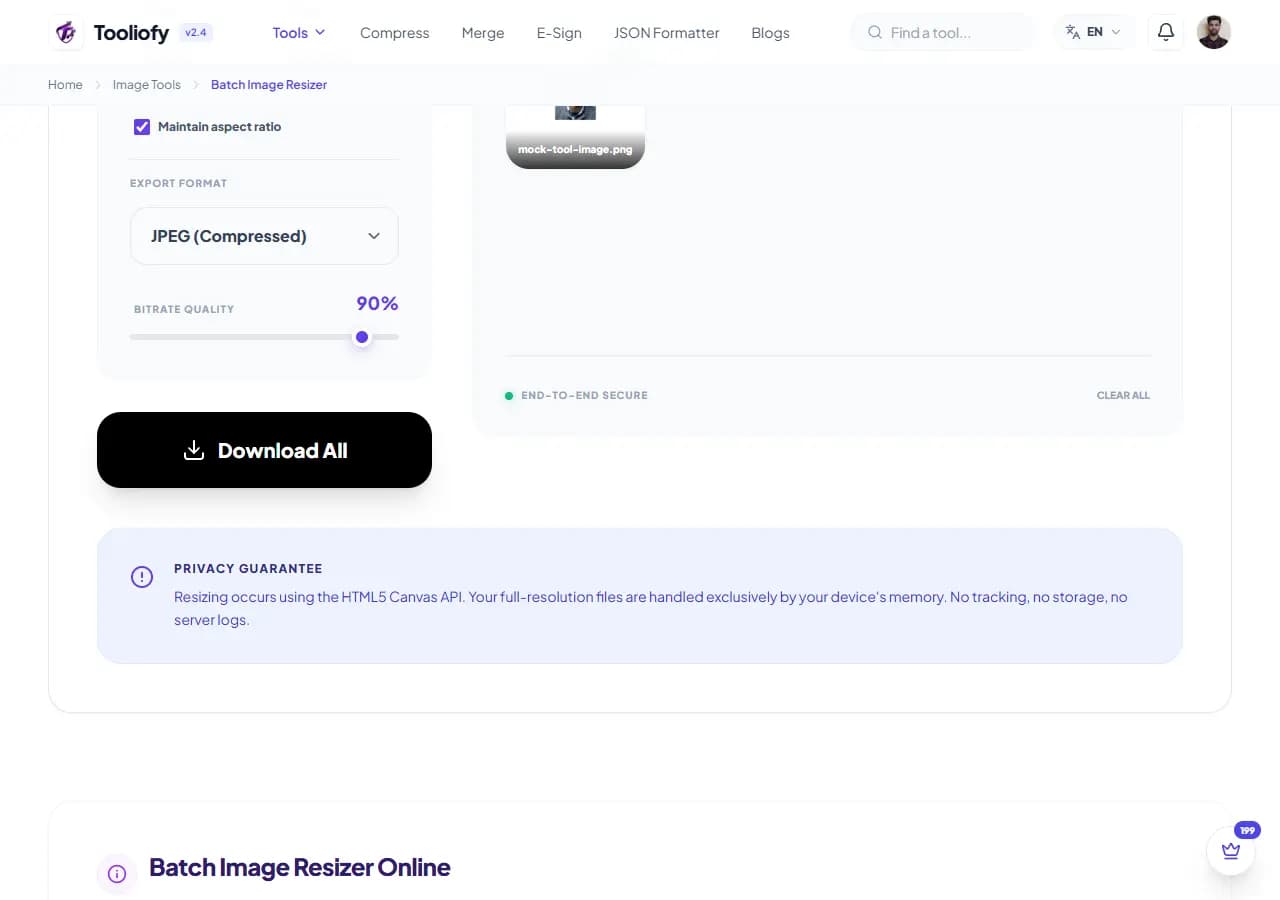Click the v2.4 version badge
Image resolution: width=1280 pixels, height=900 pixels.
point(196,33)
